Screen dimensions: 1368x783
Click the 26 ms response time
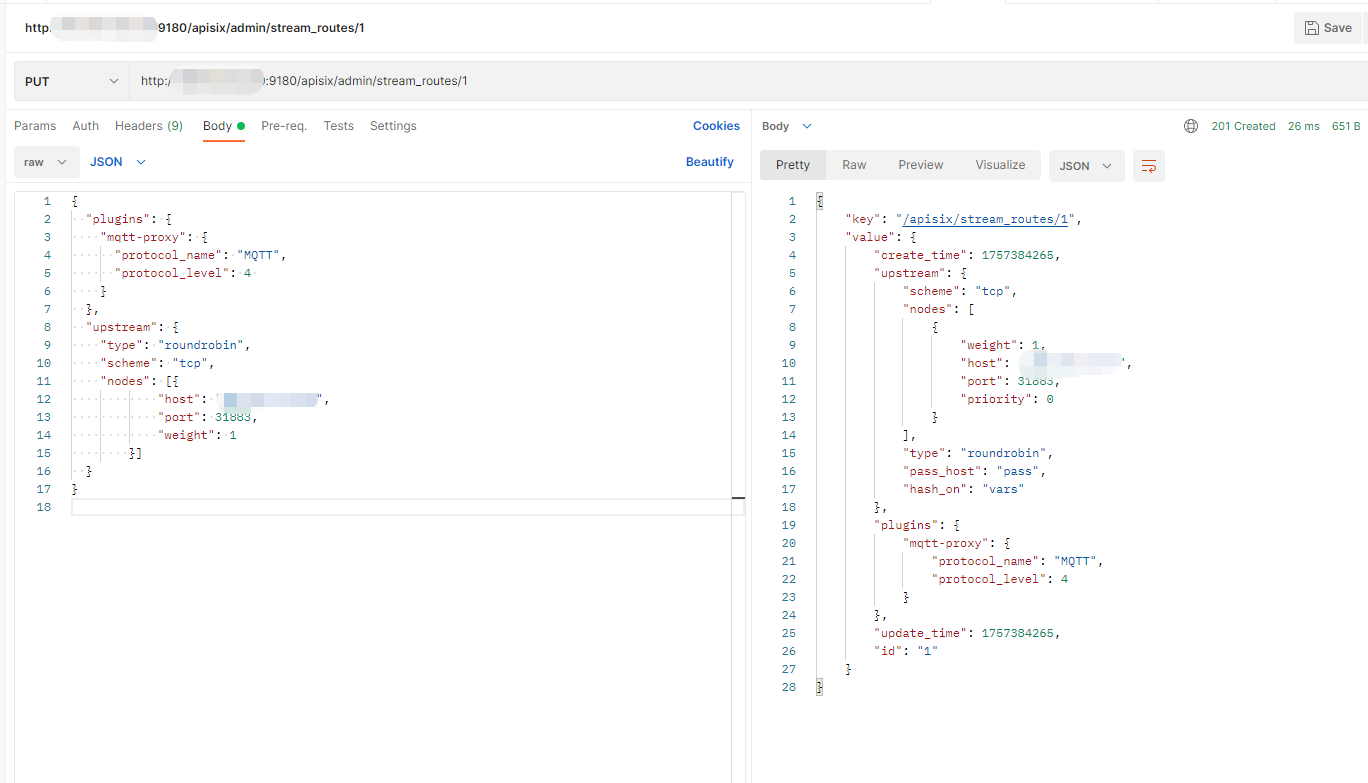(x=1304, y=126)
